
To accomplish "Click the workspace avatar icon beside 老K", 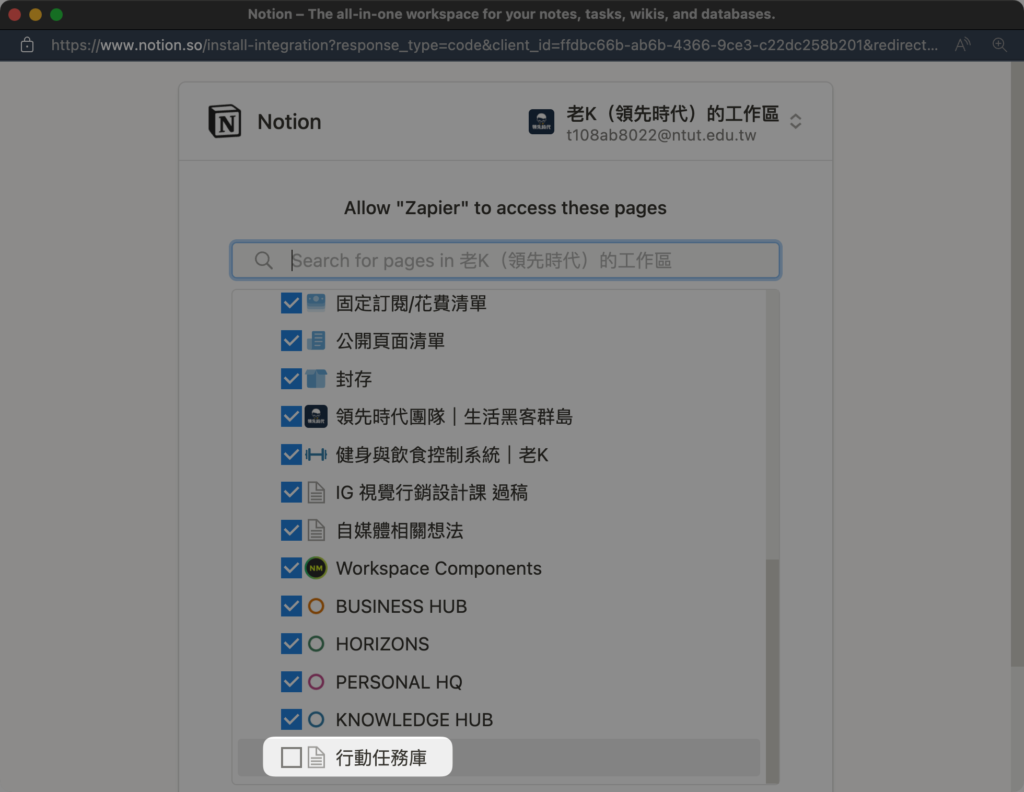I will (x=541, y=122).
